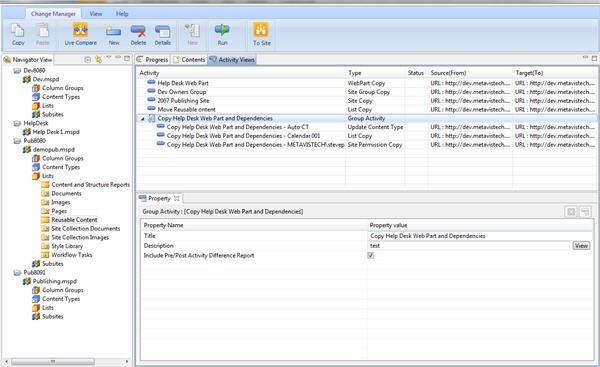Viewport: 600px width, 367px height.
Task: Select the 'Auto CT' sub-activity row
Action: click(x=367, y=127)
